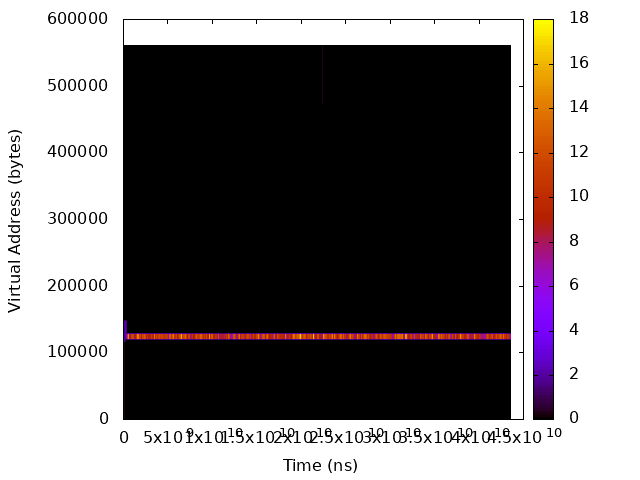Screen dimensions: 640x480
Task: Select the 'Time (ns)' x-axis label
Action: [x=320, y=465]
